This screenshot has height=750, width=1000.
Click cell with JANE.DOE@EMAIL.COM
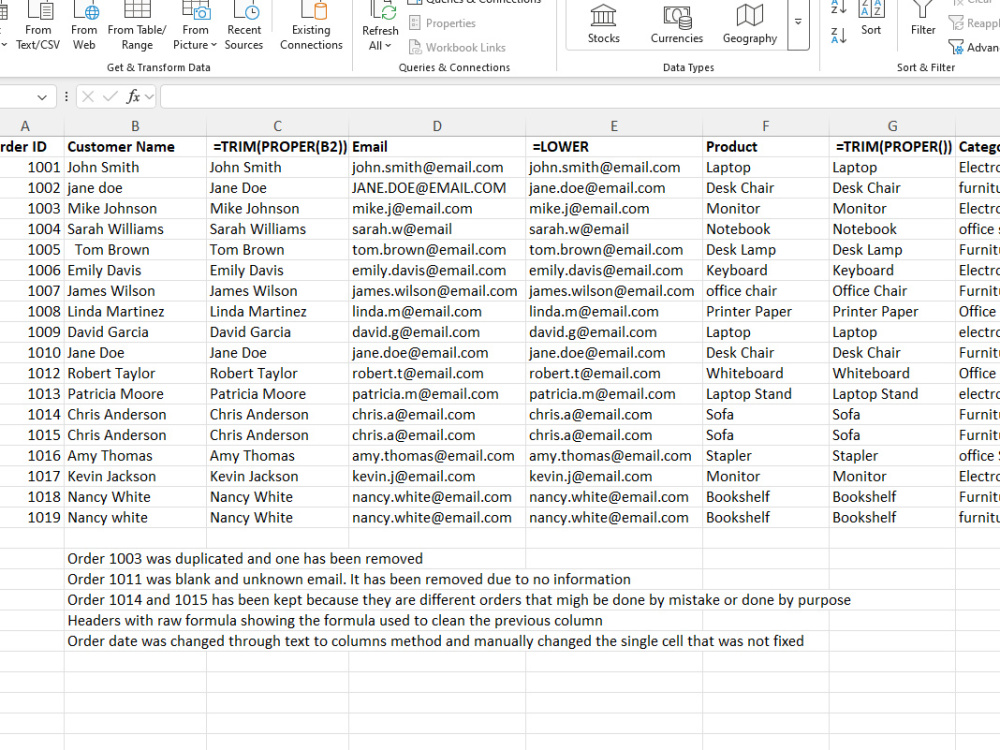[x=437, y=188]
